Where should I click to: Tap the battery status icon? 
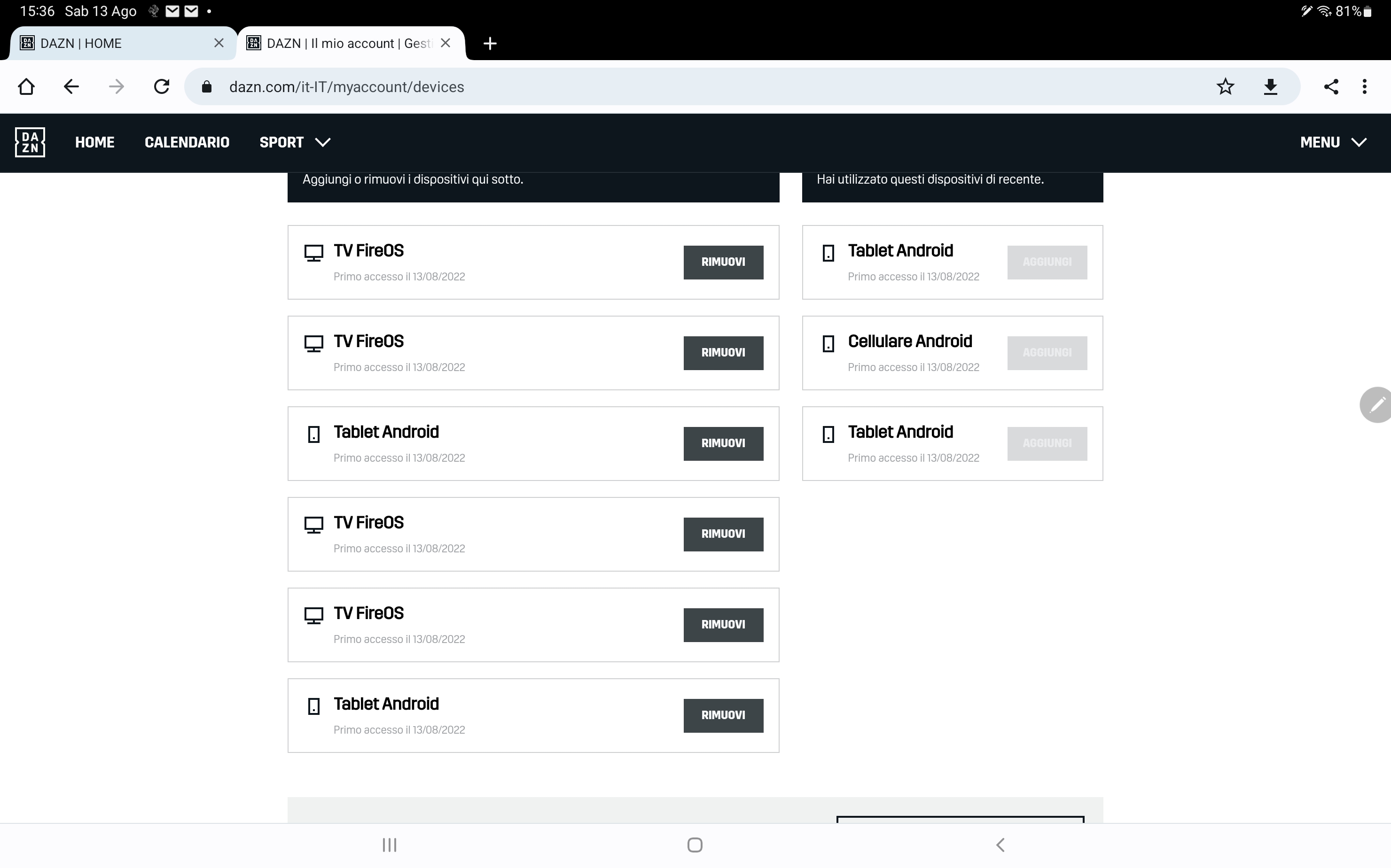point(1368,11)
